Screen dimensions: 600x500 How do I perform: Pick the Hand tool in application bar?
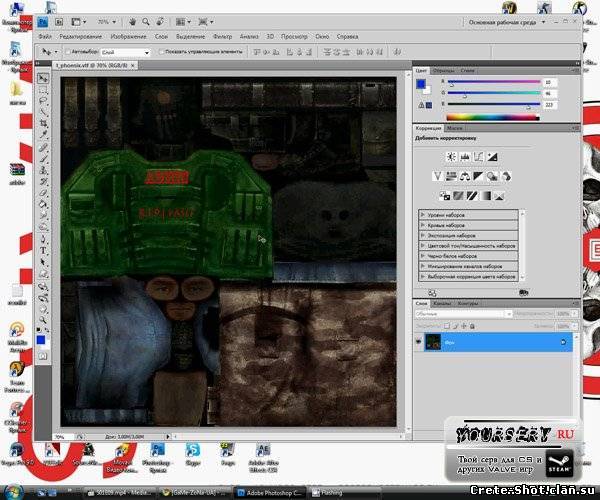tap(132, 22)
